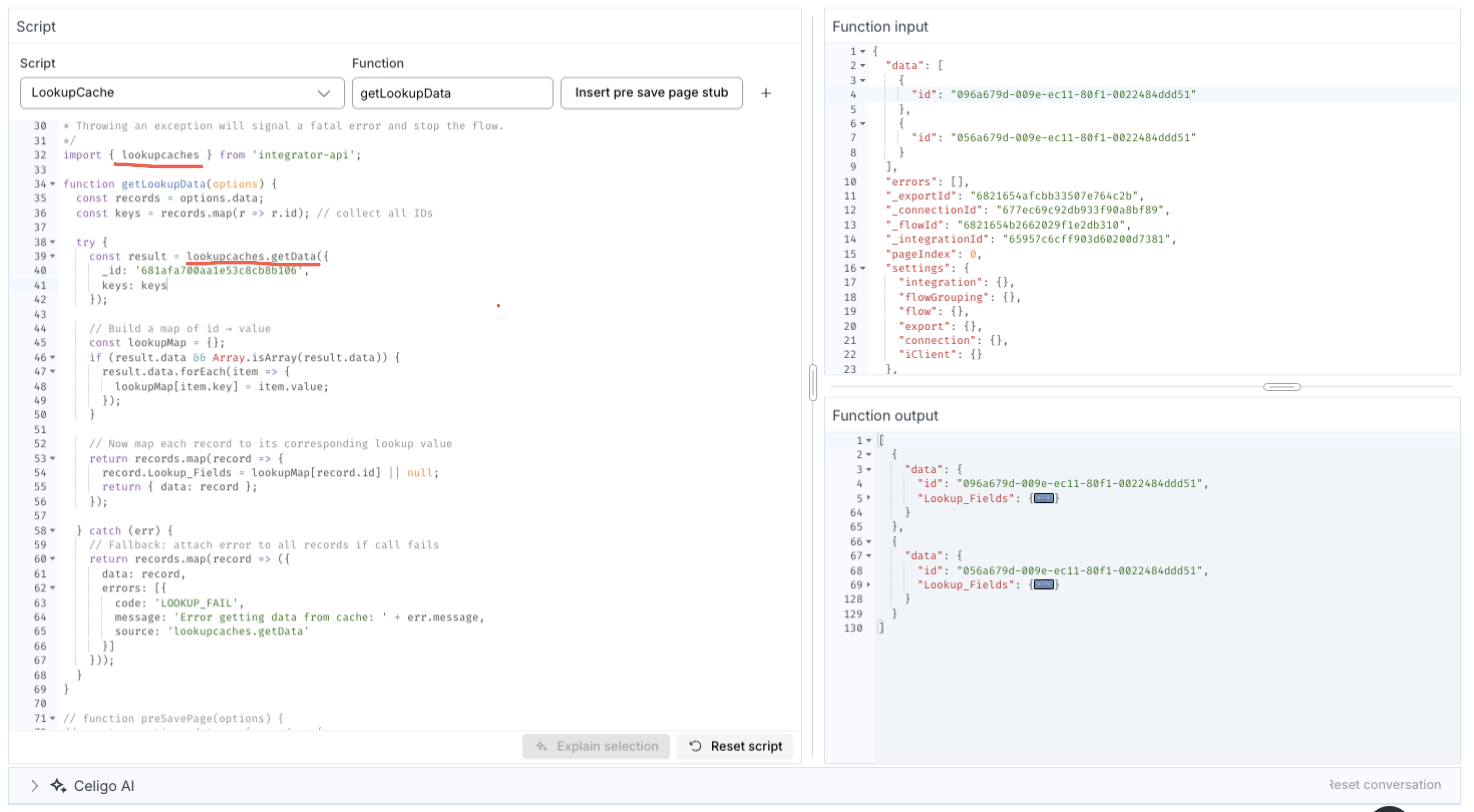Collapse Function input fold arrow at line 6
The height and width of the screenshot is (812, 1474).
pyautogui.click(x=863, y=124)
